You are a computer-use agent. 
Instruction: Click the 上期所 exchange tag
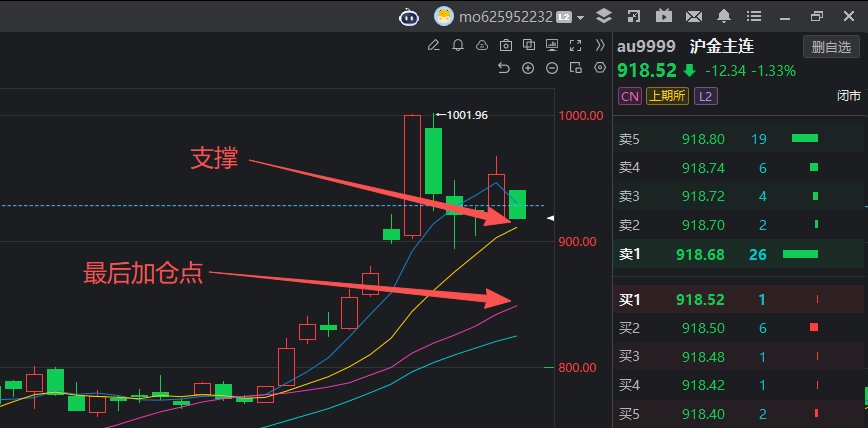click(x=667, y=96)
